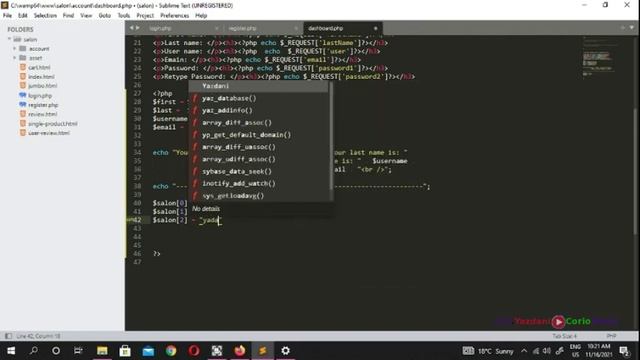
Task: Open Windows taskbar search
Action: click(x=34, y=351)
